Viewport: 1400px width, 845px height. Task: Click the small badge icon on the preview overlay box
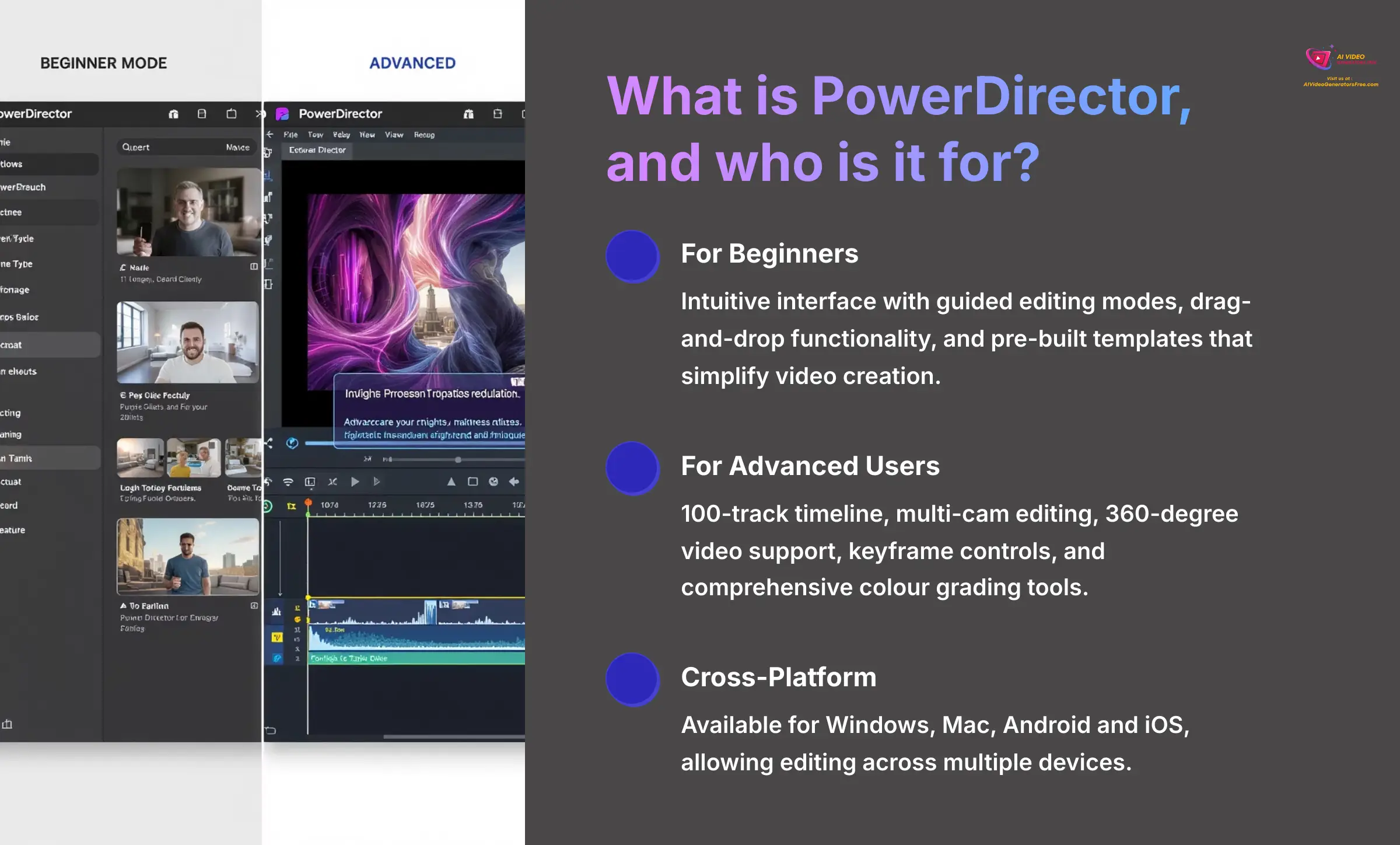[x=517, y=382]
